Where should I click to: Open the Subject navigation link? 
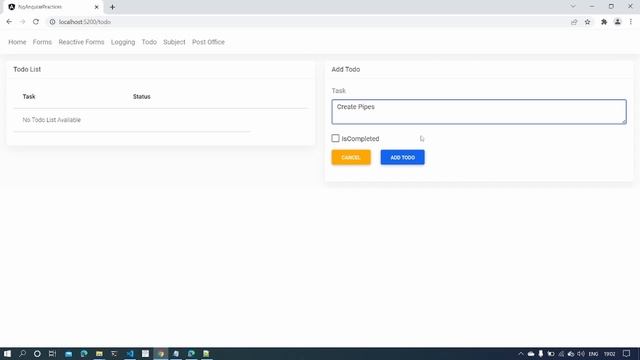pyautogui.click(x=174, y=42)
